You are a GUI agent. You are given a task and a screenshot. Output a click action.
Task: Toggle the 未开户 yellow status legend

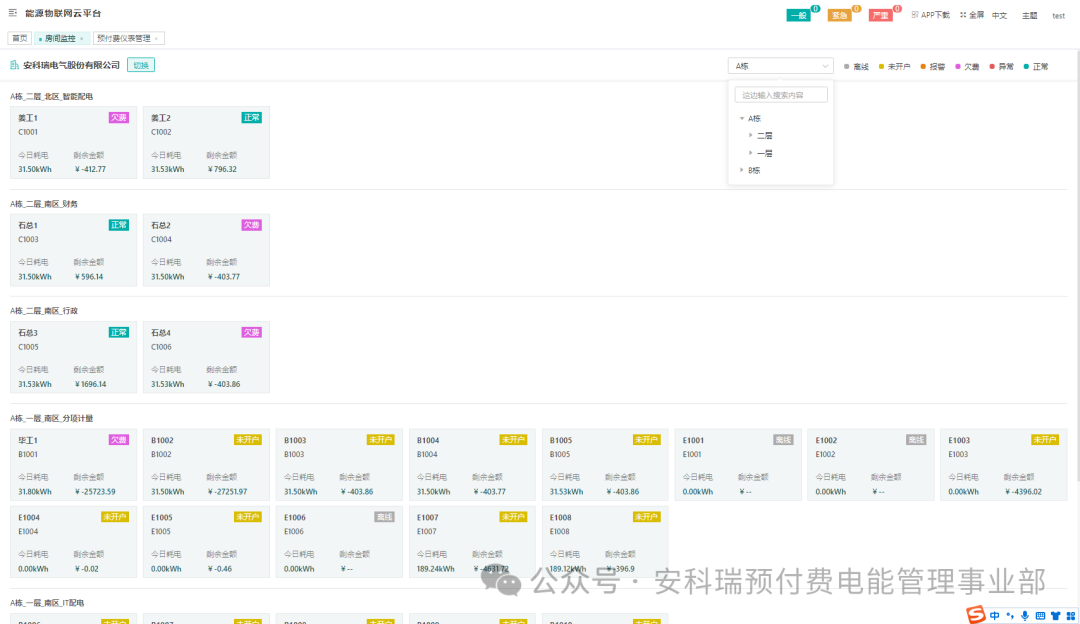click(x=894, y=67)
